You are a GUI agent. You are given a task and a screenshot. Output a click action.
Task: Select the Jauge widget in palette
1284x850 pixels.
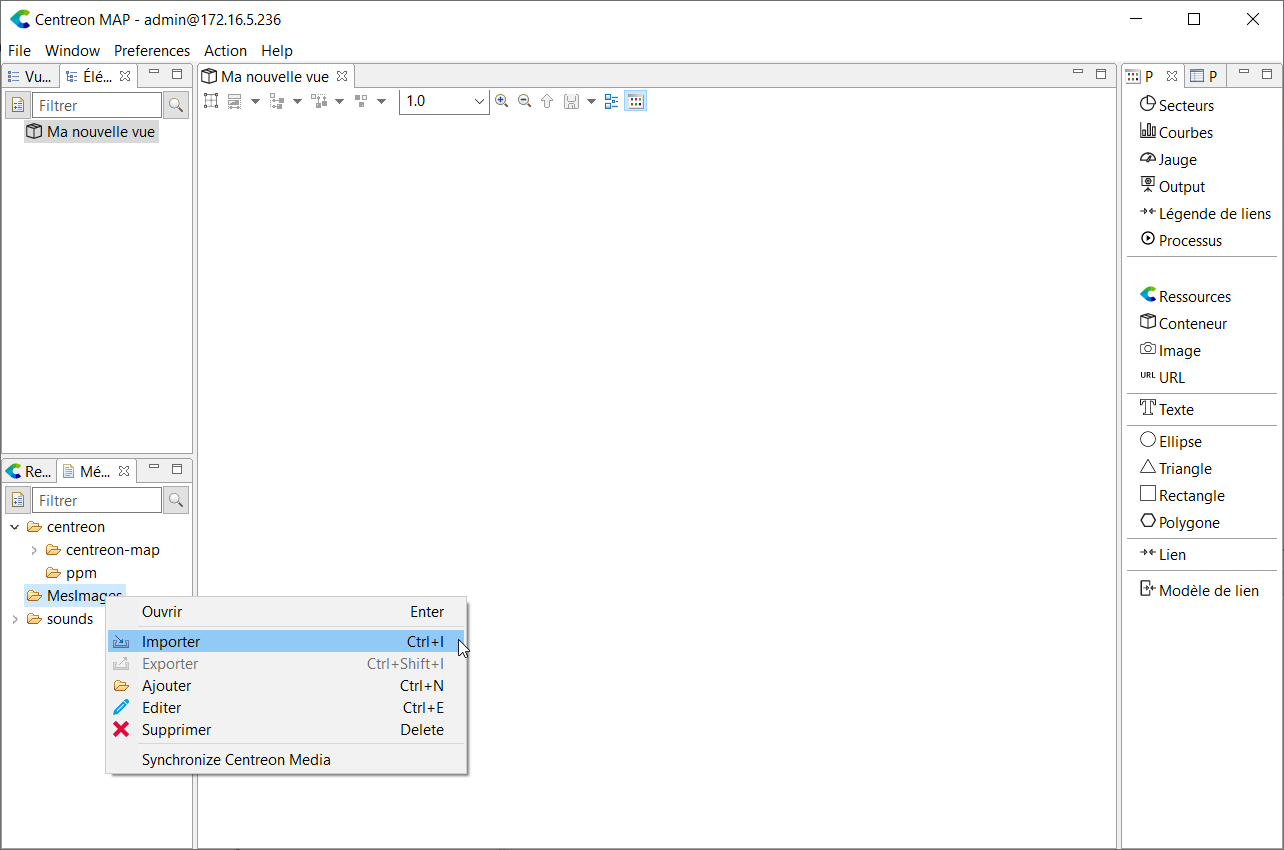click(1177, 159)
